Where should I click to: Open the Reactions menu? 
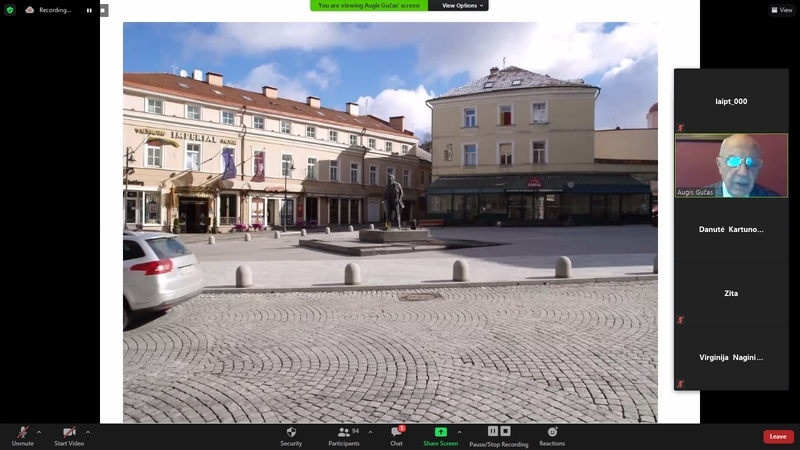(552, 435)
